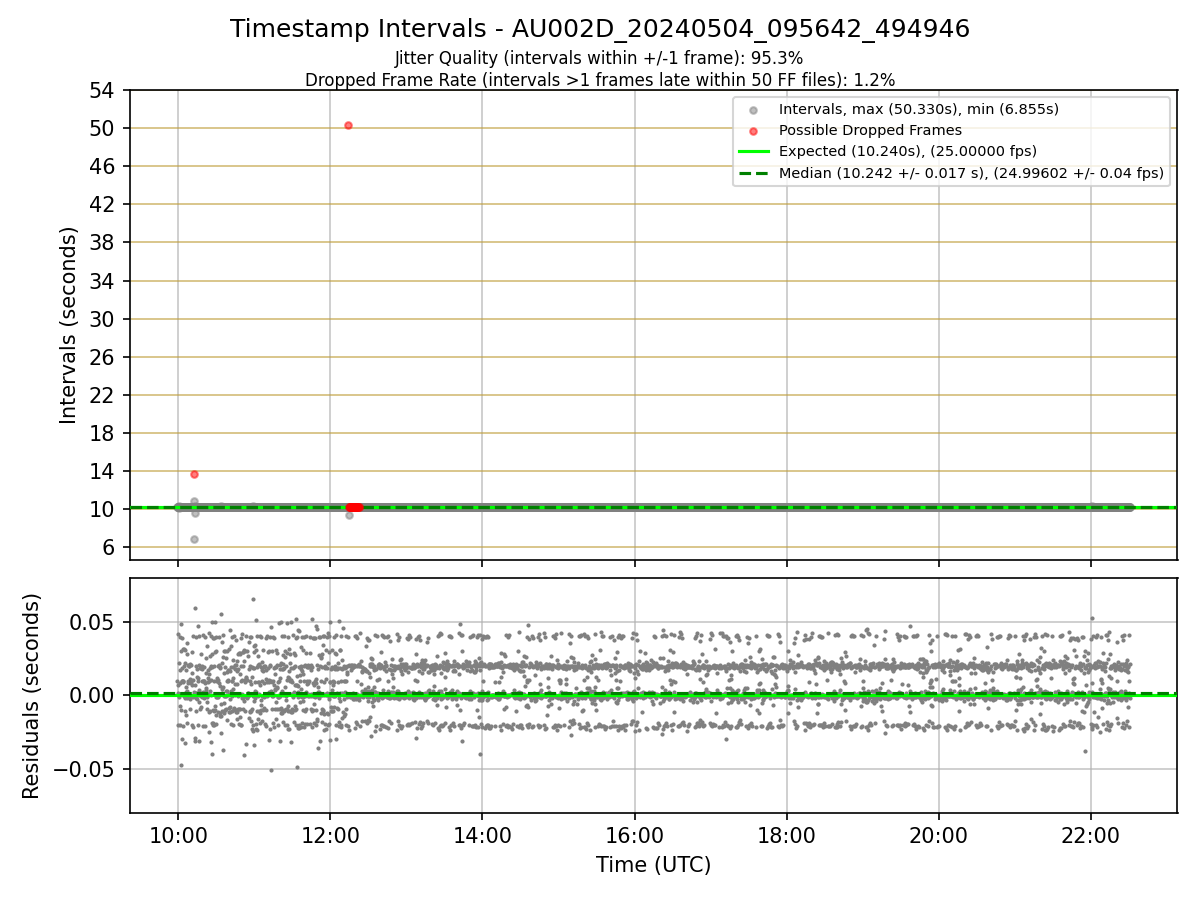Click the red marker icon in the legend

[x=753, y=131]
